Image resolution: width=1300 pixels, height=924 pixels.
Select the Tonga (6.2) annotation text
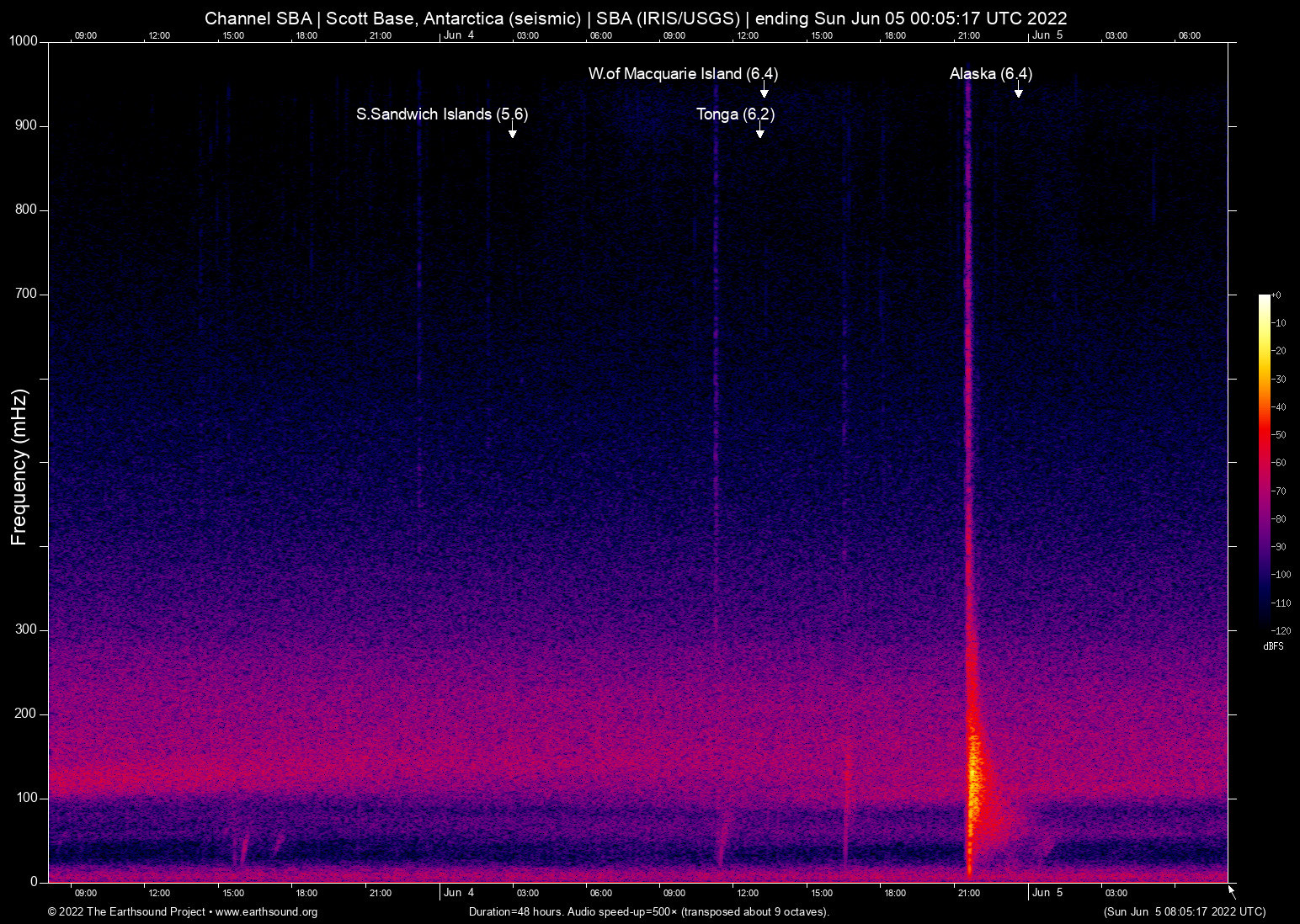coord(734,114)
